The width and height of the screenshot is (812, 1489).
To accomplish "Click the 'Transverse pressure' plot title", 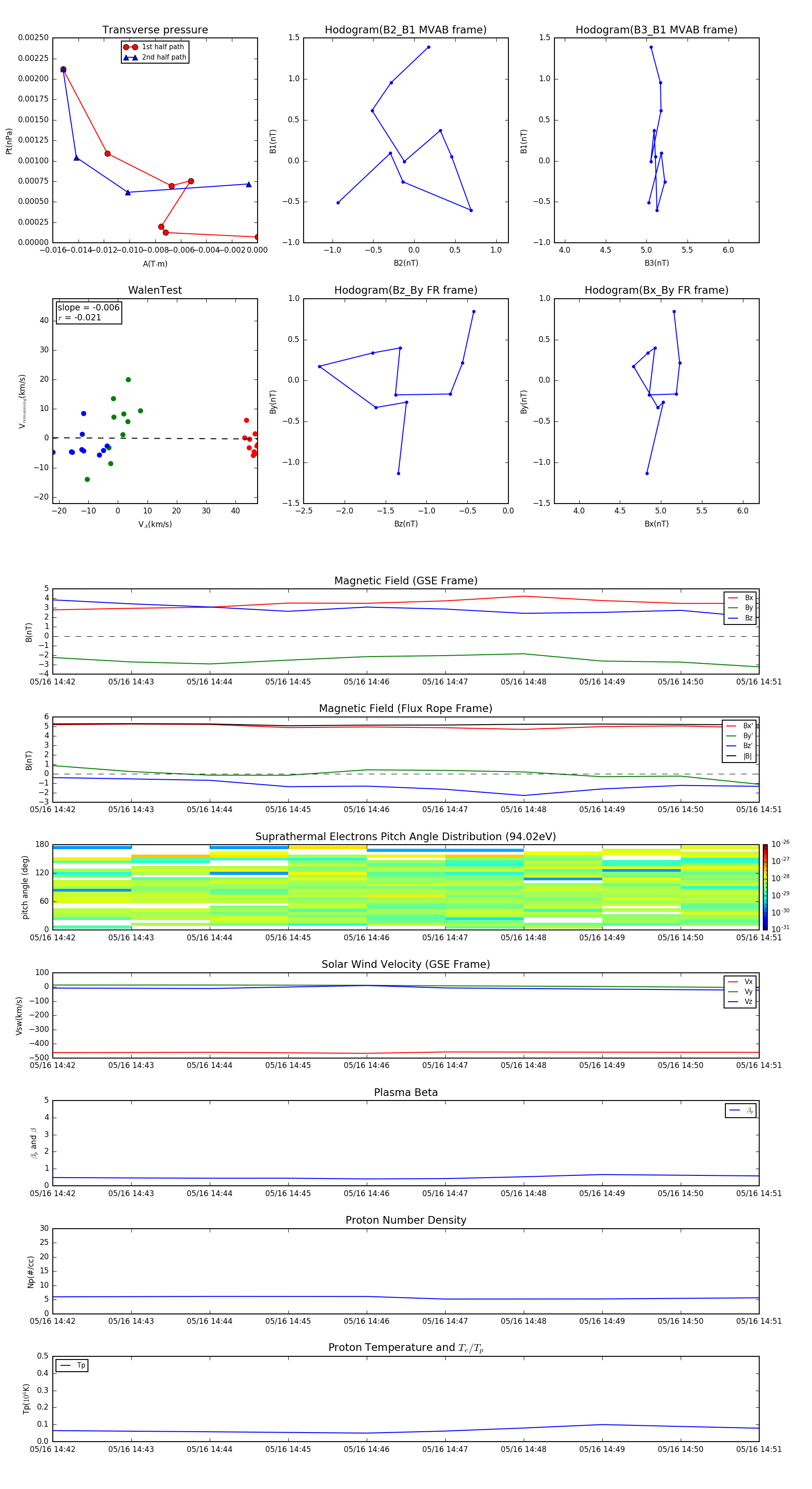I will coord(155,30).
